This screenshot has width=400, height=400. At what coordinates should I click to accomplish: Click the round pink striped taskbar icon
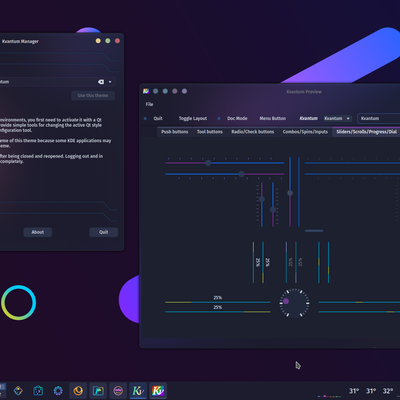click(x=118, y=390)
